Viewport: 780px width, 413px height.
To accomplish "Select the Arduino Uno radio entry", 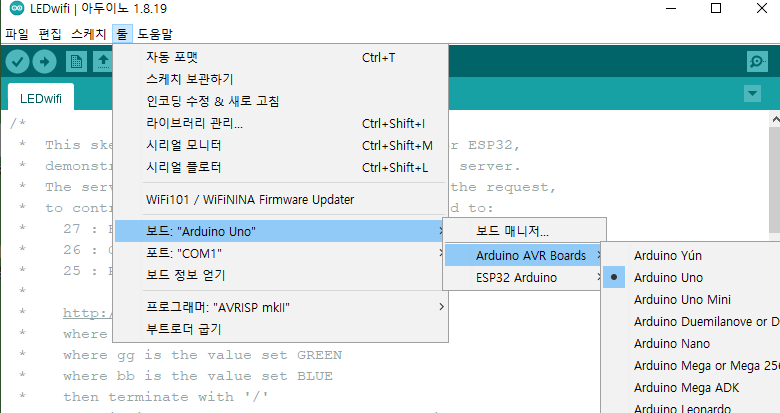I will [690, 278].
